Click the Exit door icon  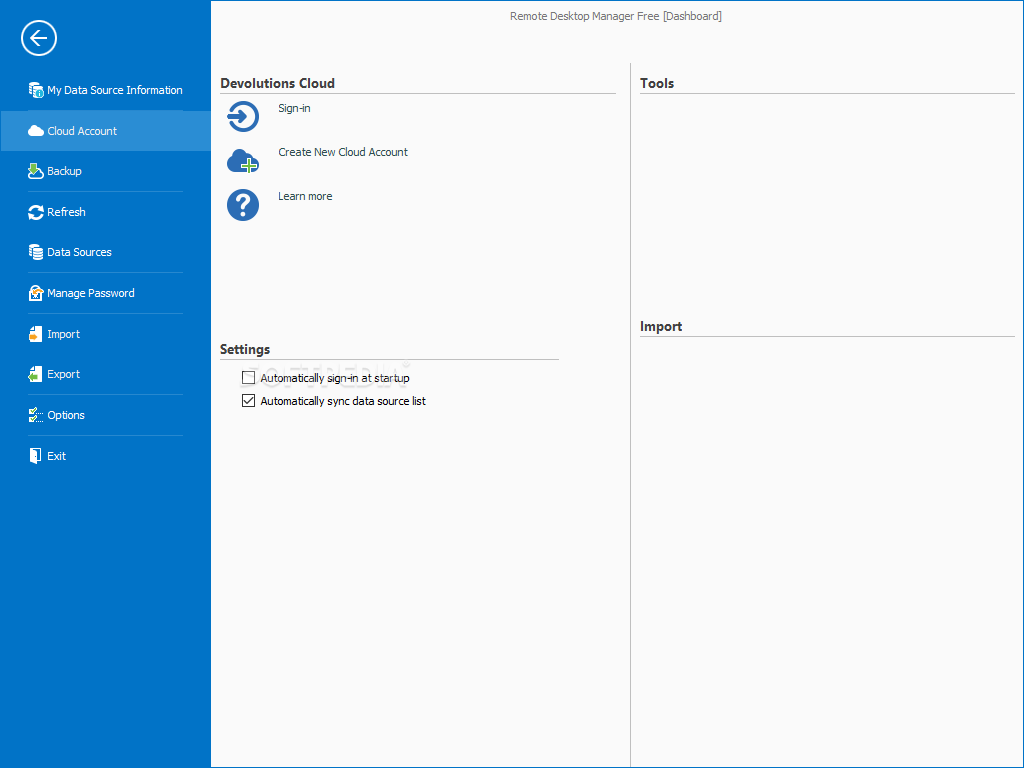36,456
